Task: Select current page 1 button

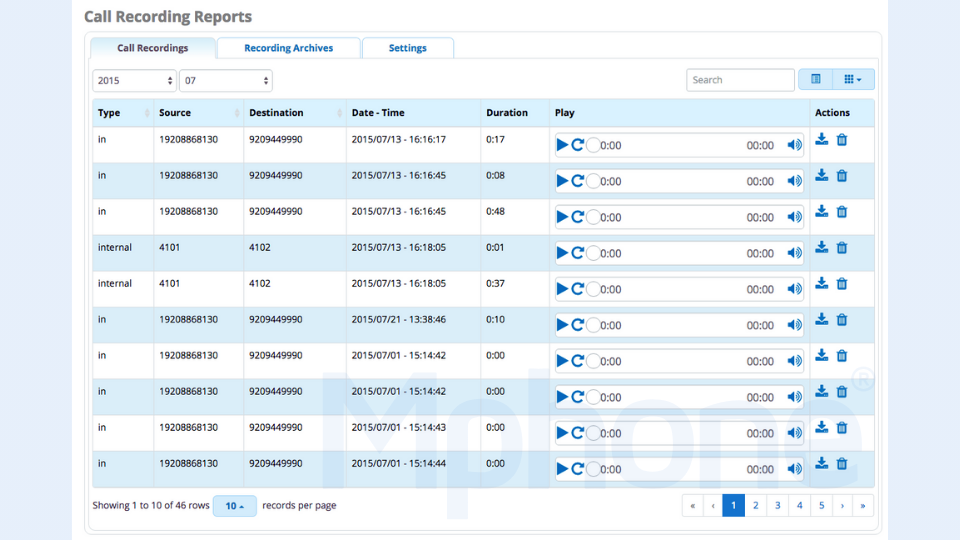Action: pos(733,506)
